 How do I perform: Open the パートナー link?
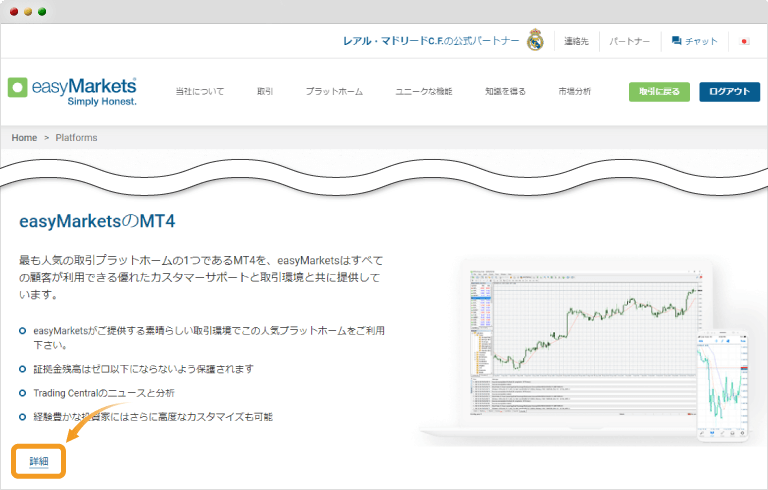click(x=629, y=41)
